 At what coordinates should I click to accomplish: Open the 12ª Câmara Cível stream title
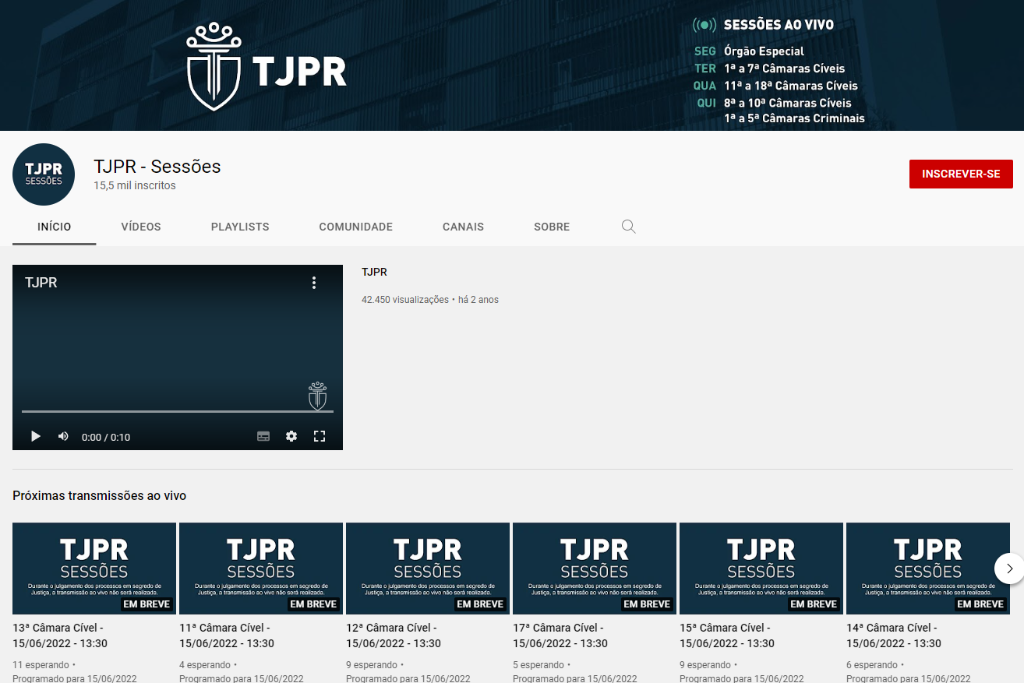pos(393,635)
